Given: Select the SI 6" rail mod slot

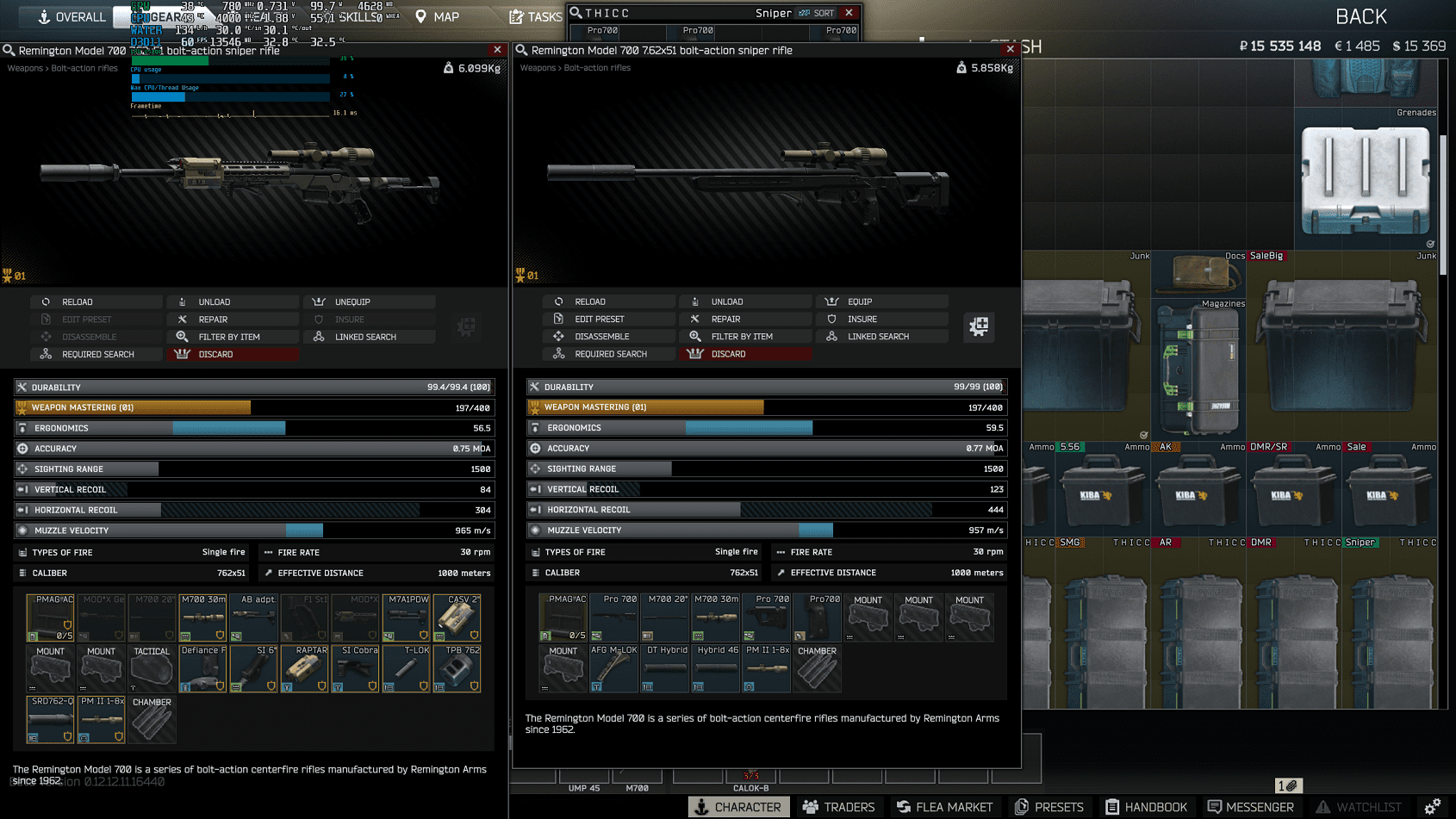Looking at the screenshot, I should pos(254,668).
